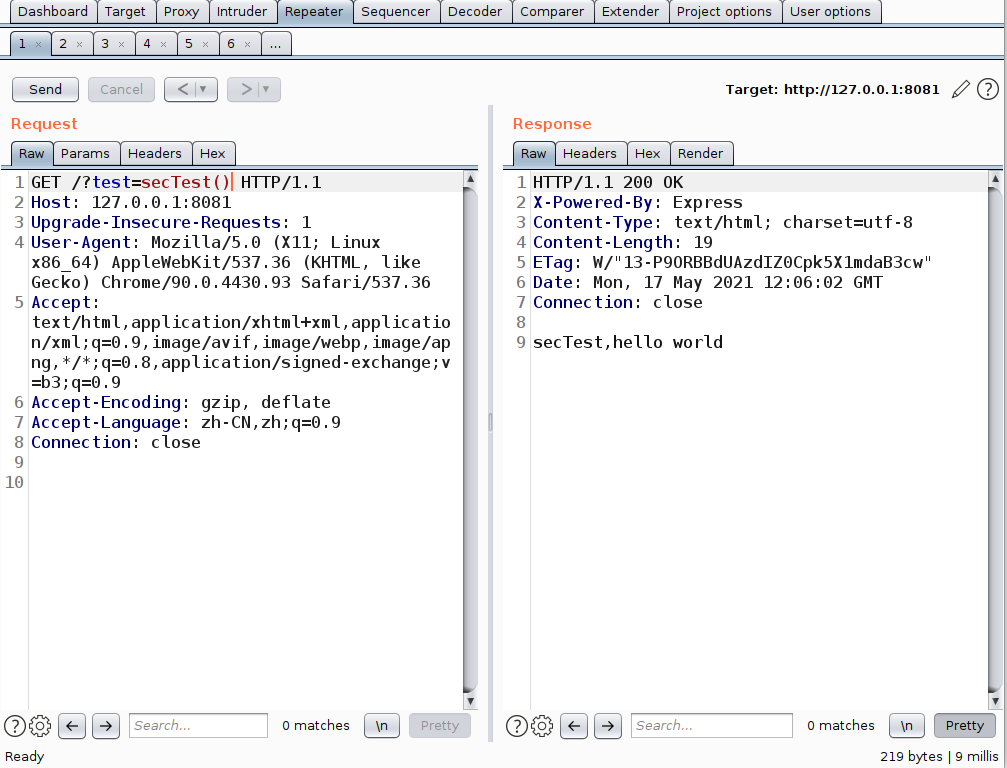Go to previous match in response search
The height and width of the screenshot is (768, 1007).
point(574,726)
